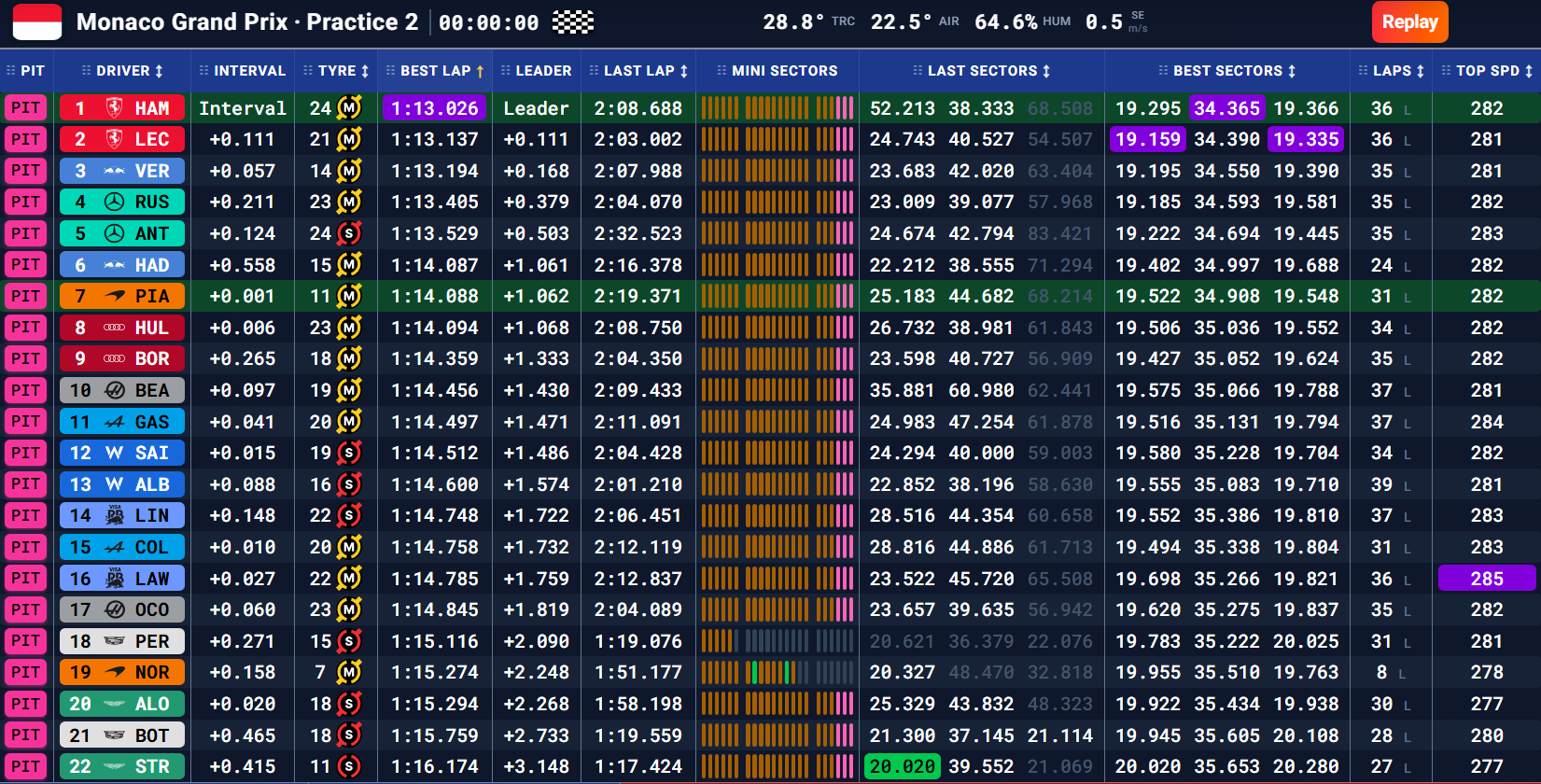Screen dimensions: 1541x784
Task: Toggle the LAST LAP sort arrow
Action: (684, 71)
